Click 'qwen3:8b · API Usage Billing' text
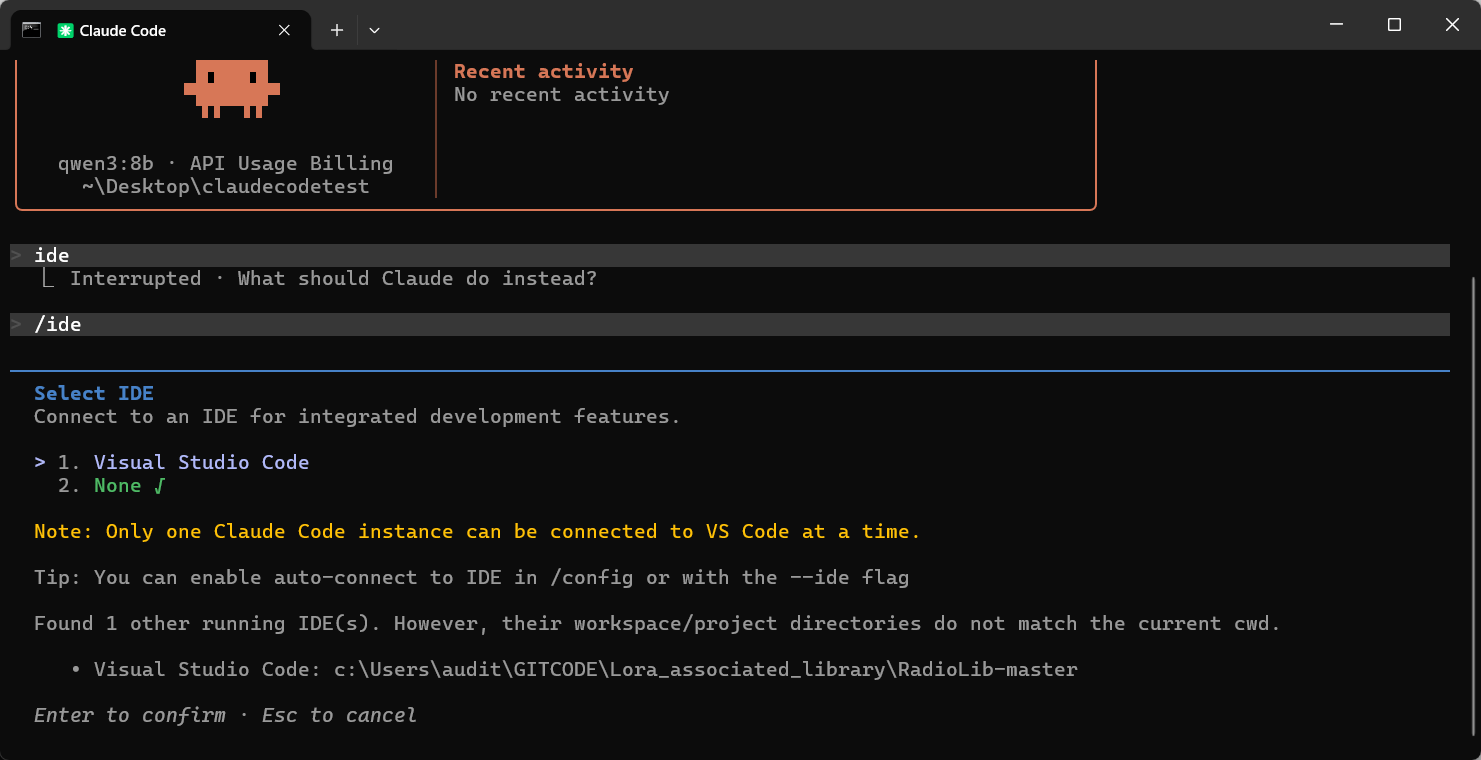This screenshot has width=1481, height=760. click(x=225, y=163)
